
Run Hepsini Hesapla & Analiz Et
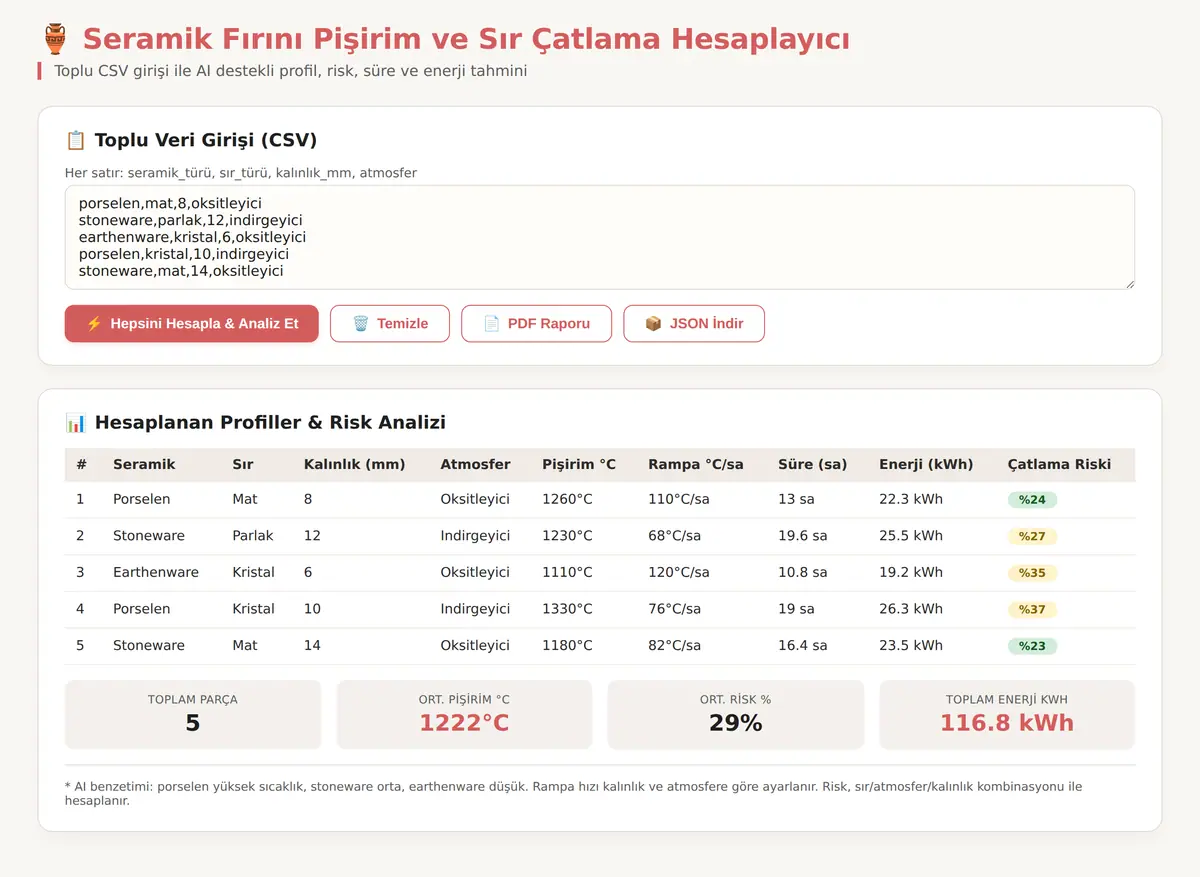click(192, 324)
